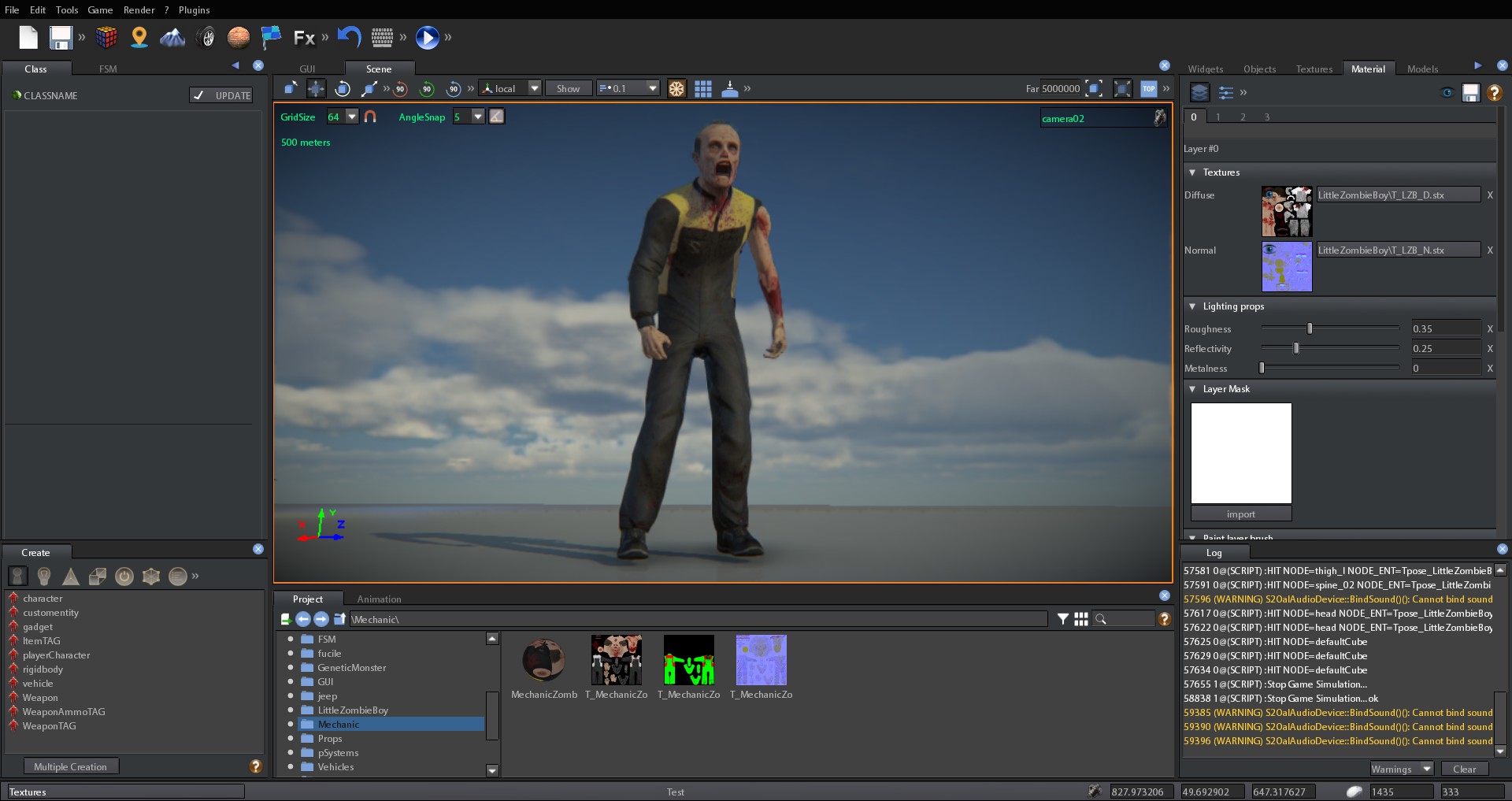Activate the Scale tool in the scene toolbar
The width and height of the screenshot is (1512, 801).
[x=368, y=88]
